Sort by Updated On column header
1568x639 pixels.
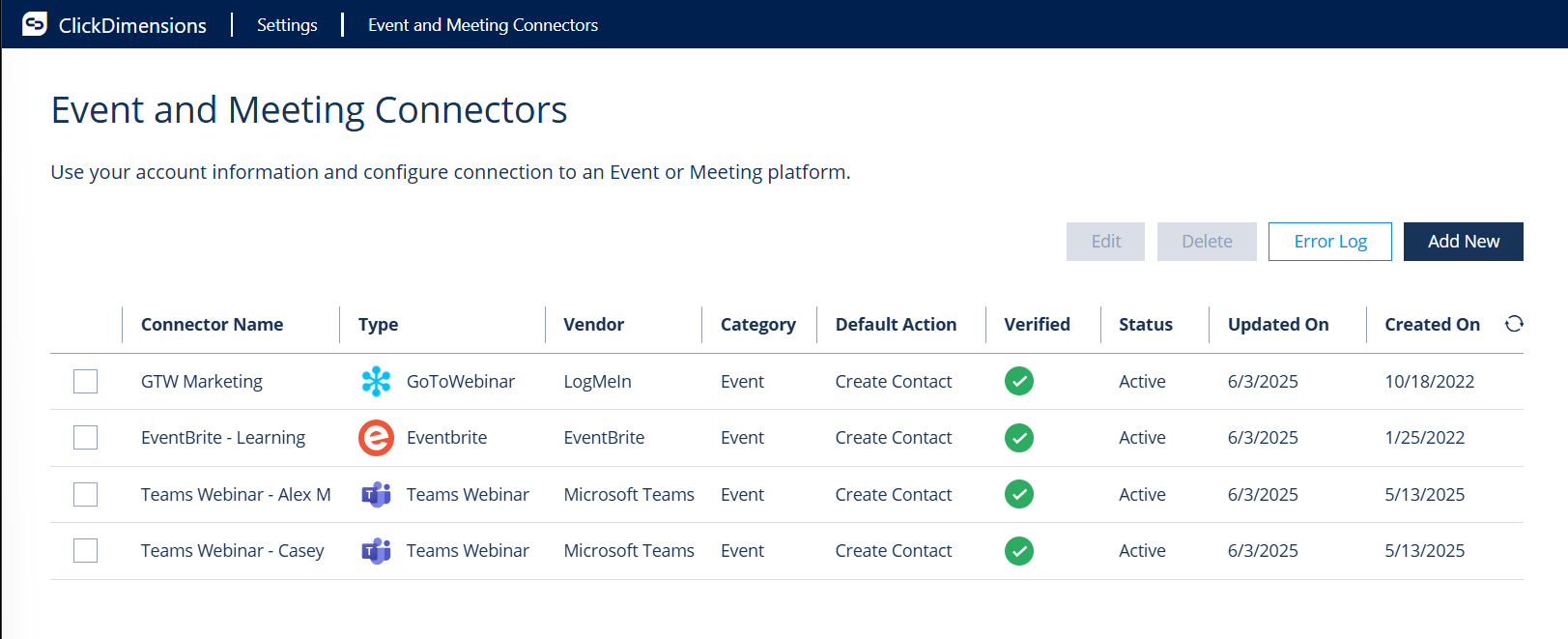pyautogui.click(x=1278, y=325)
